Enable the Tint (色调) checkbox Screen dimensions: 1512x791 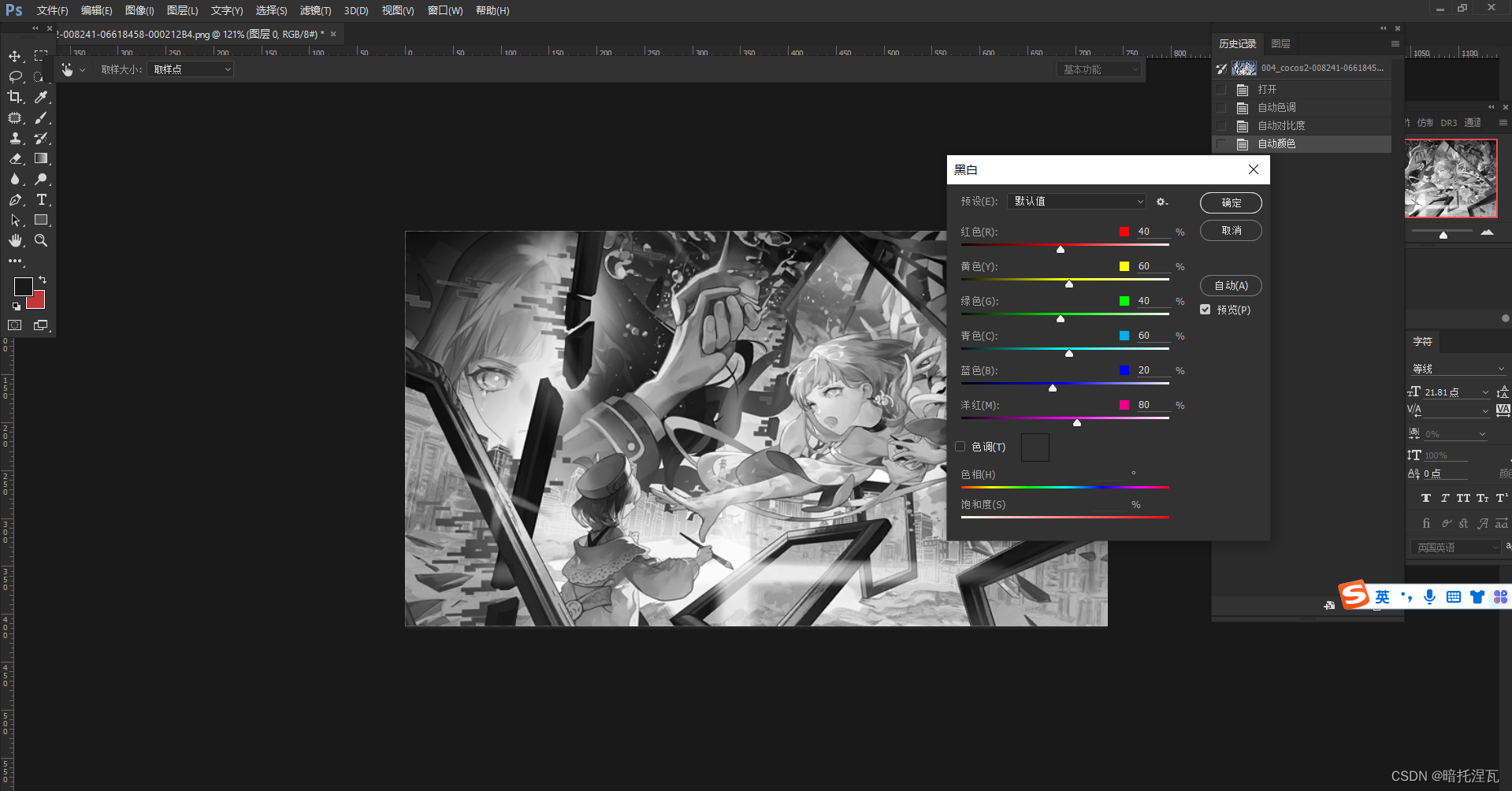960,447
